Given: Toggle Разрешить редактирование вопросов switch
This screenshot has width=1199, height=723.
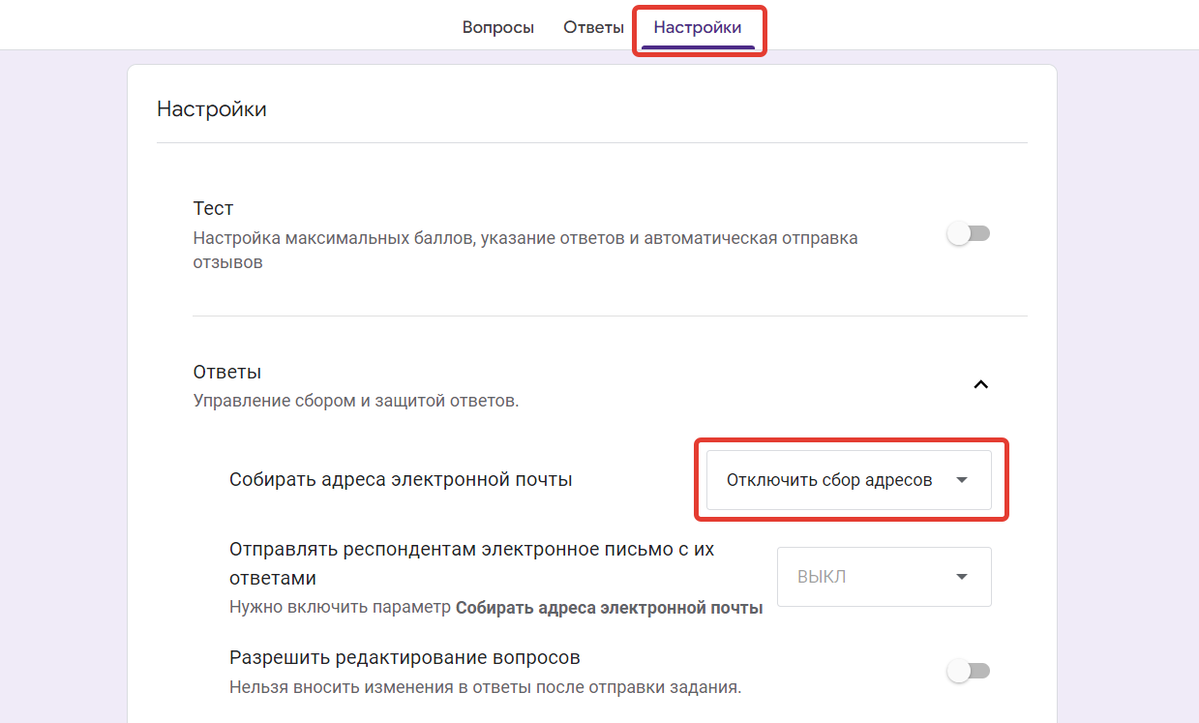Looking at the screenshot, I should pos(968,671).
